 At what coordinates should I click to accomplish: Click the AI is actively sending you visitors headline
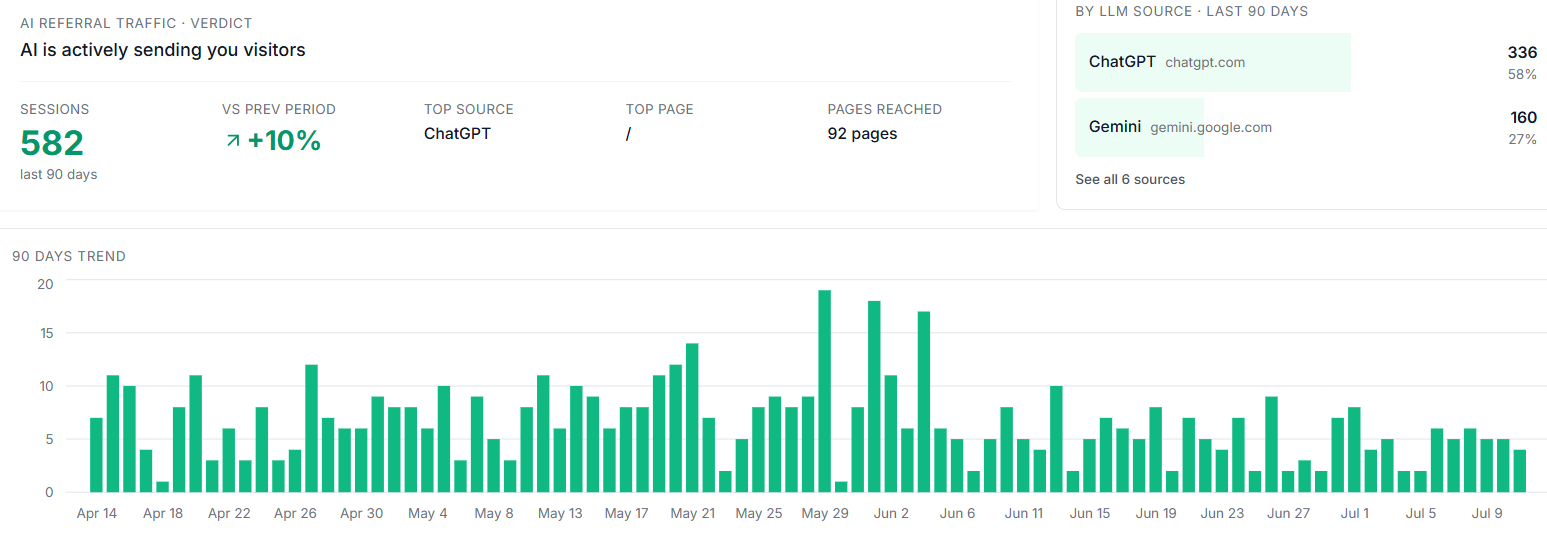click(163, 49)
